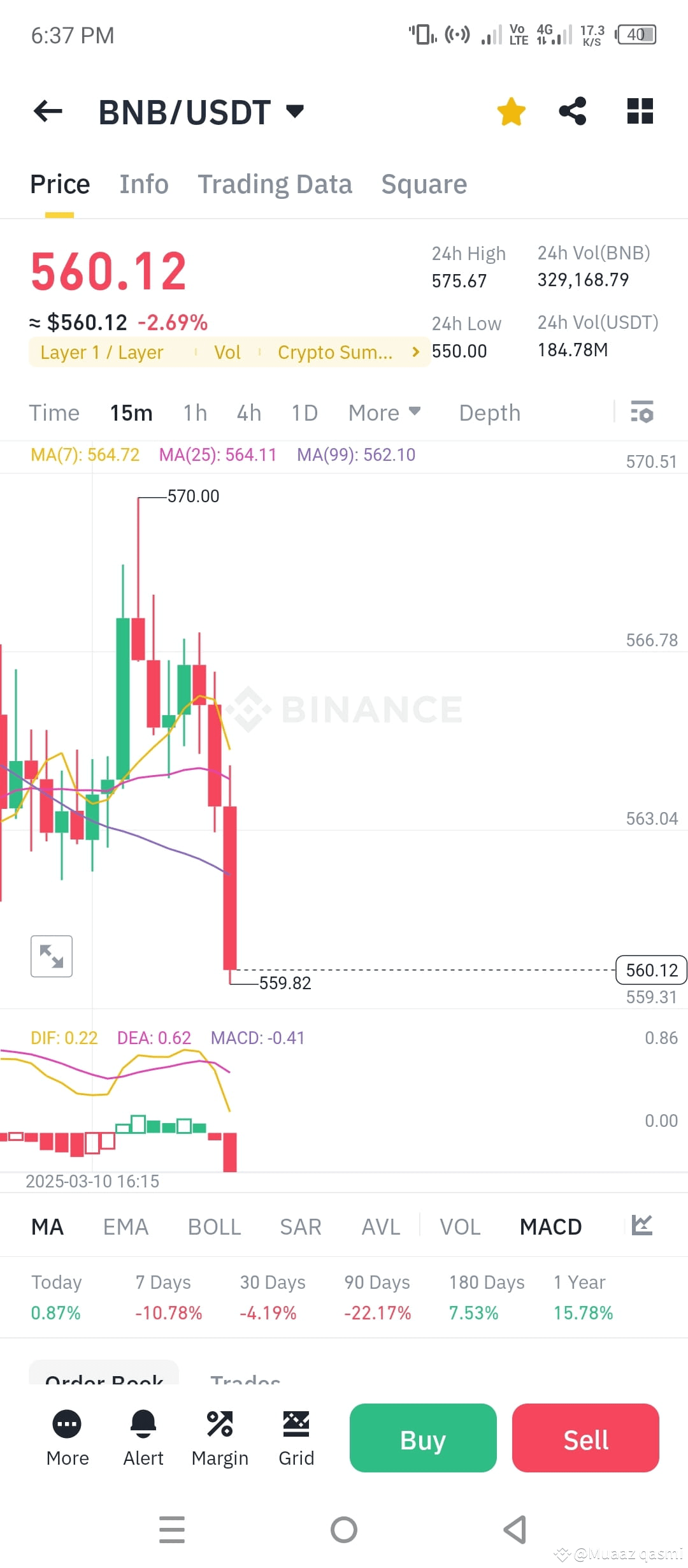Toggle the AVL indicator
The width and height of the screenshot is (688, 1568).
tap(381, 1227)
